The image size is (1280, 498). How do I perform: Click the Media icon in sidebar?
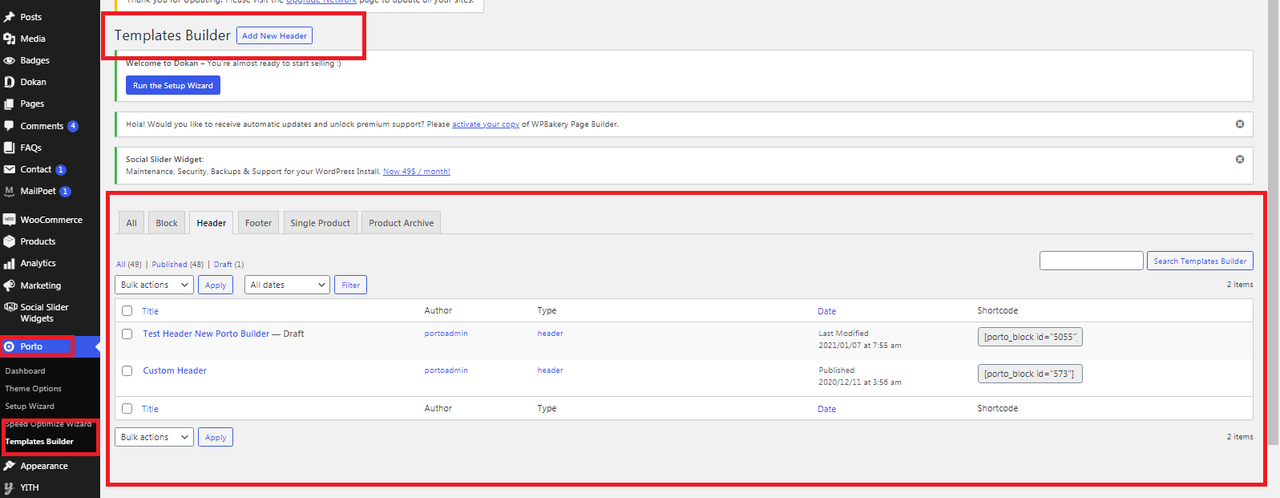[9, 39]
